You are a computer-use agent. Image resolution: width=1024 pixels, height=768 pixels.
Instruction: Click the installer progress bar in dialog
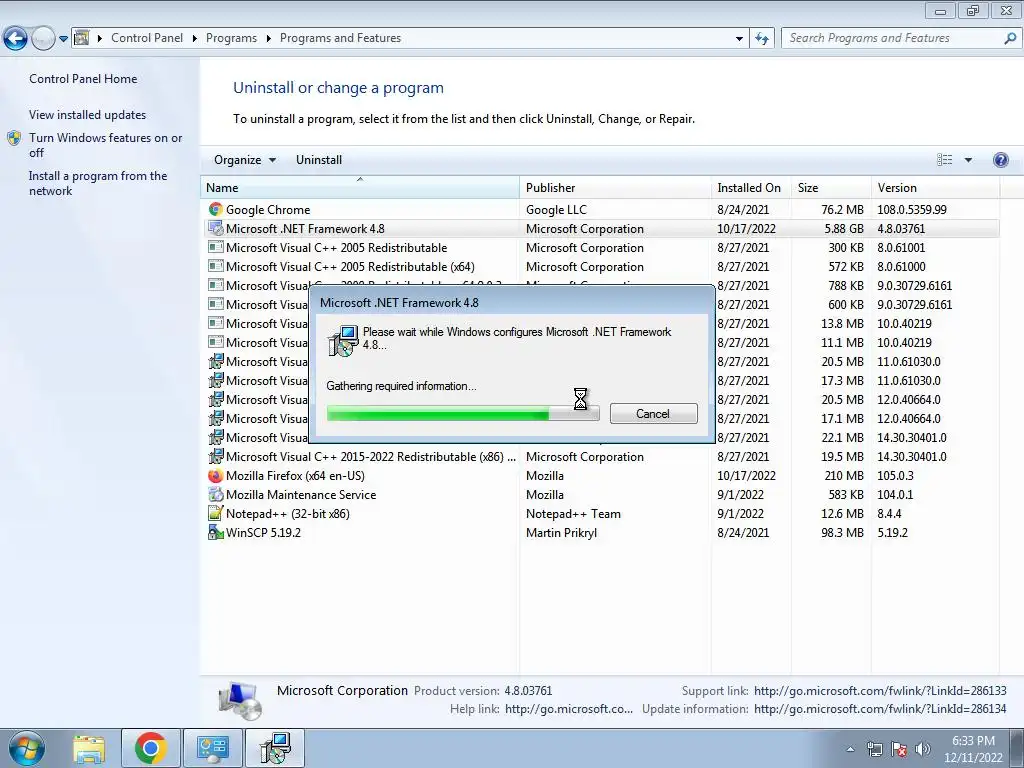[462, 413]
